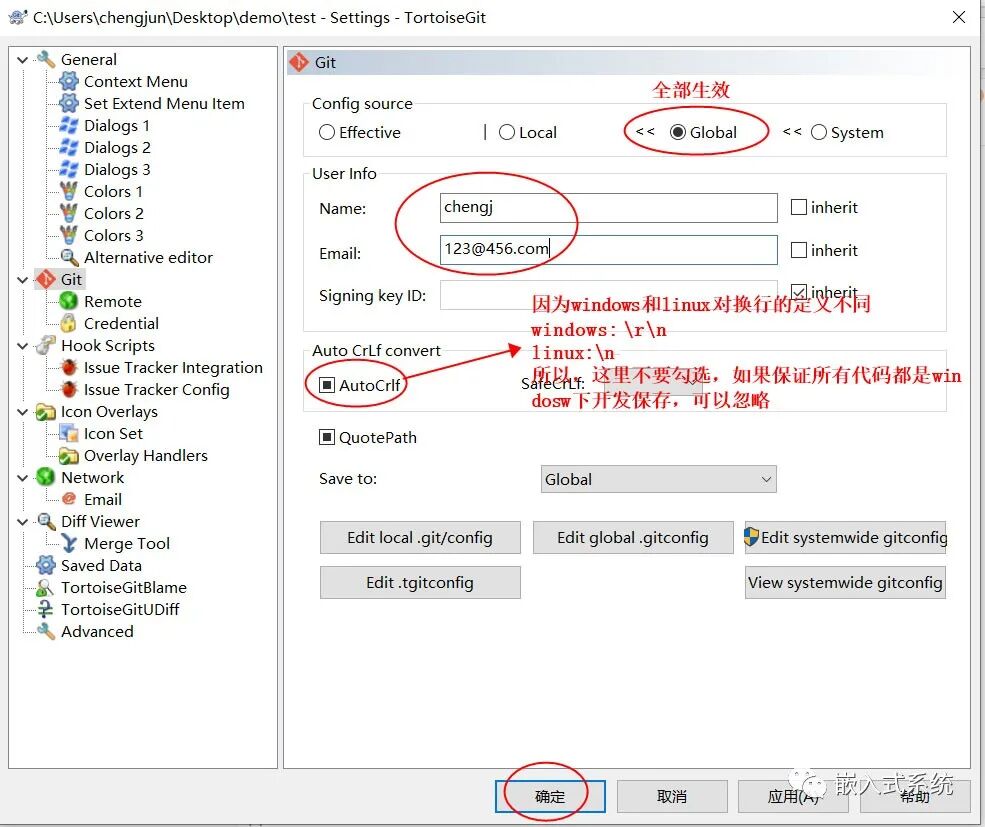Uncheck inherit box for Signing key ID
985x827 pixels.
pyautogui.click(x=798, y=292)
